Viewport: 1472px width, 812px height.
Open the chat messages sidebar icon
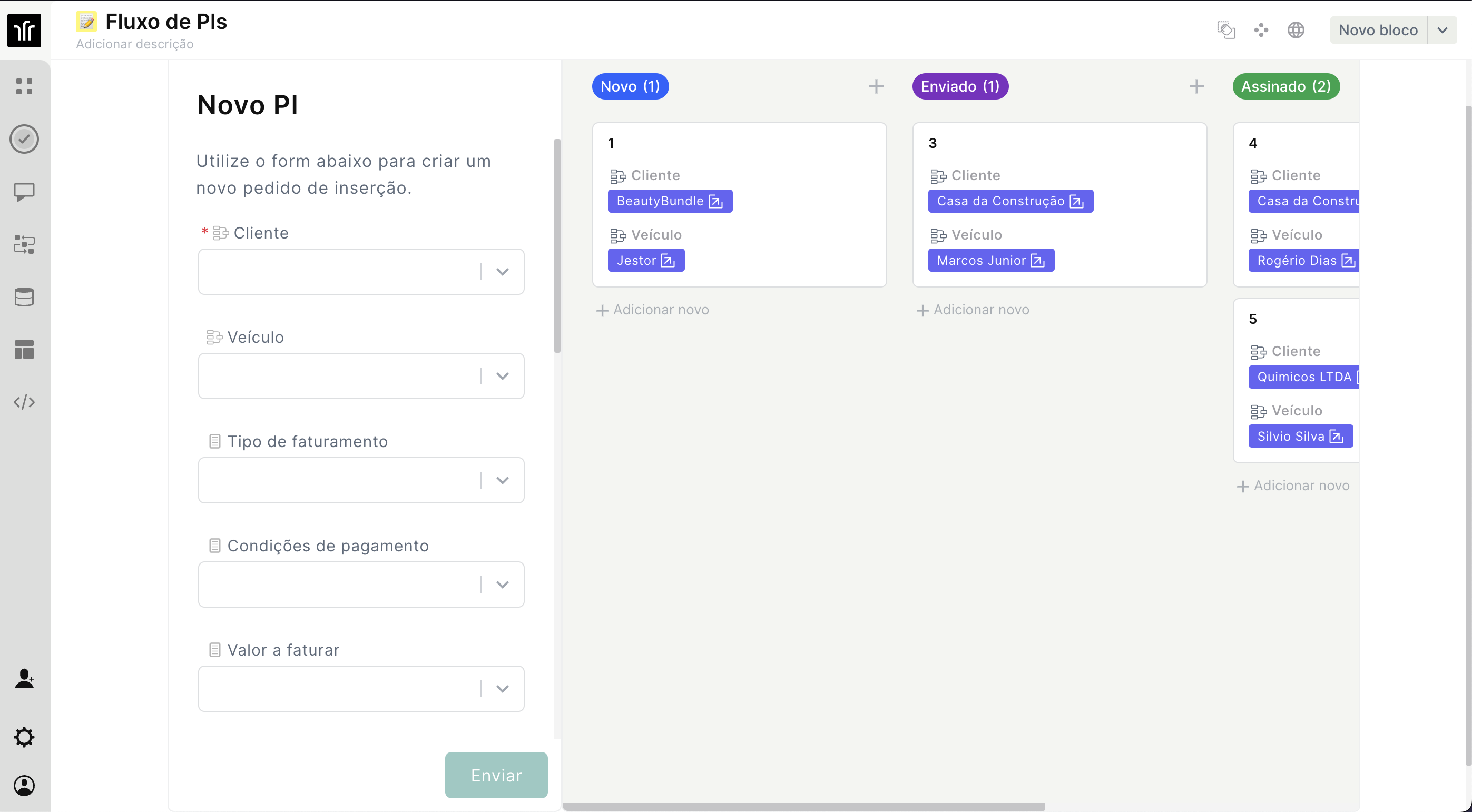point(24,192)
